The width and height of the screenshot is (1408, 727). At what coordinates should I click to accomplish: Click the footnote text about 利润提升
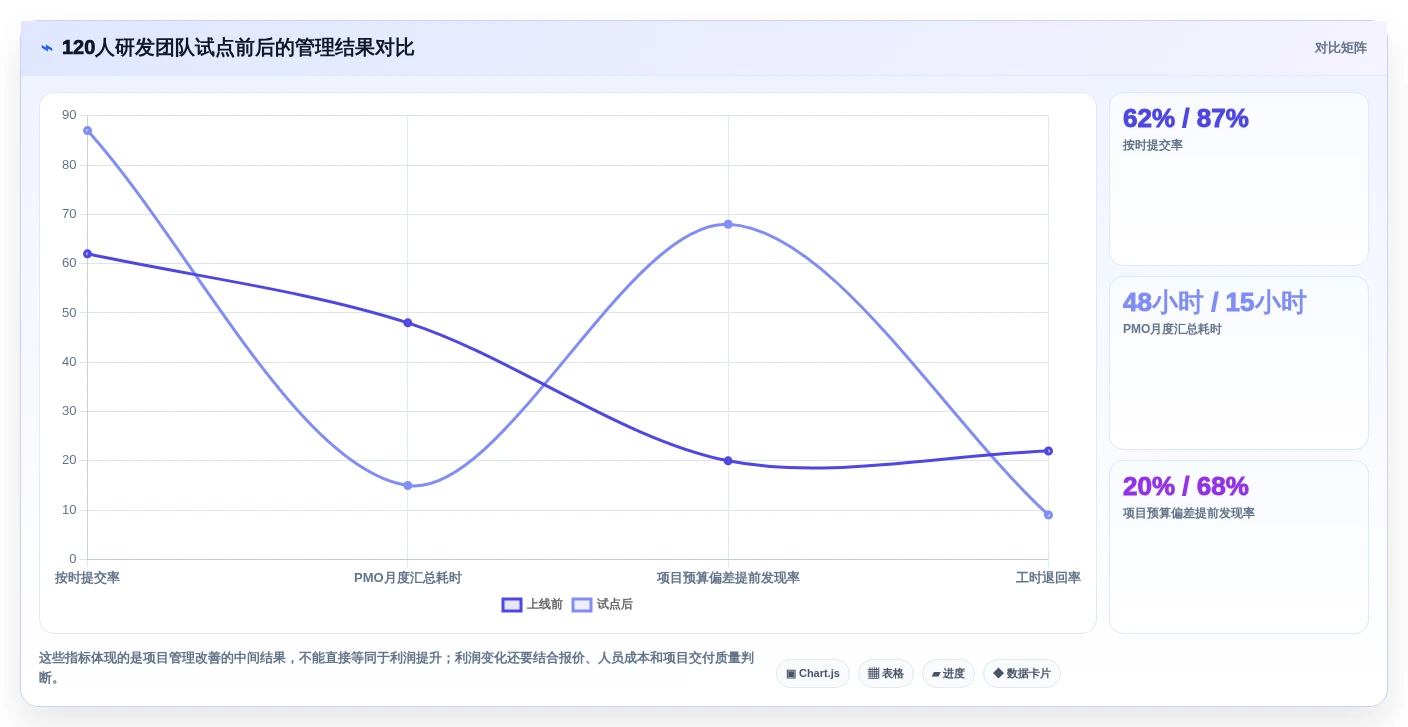tap(396, 668)
